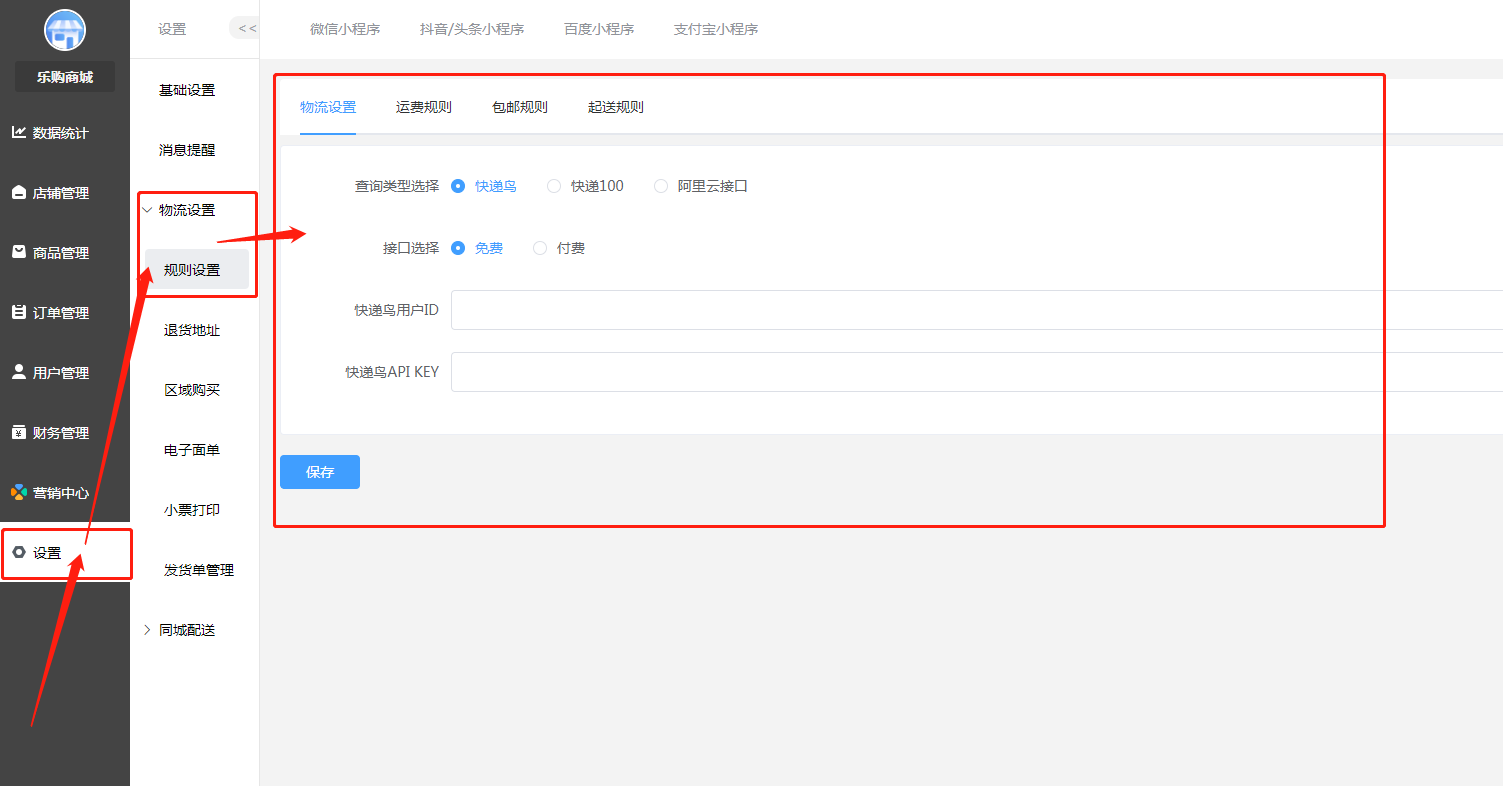Open 电子面单 submenu item
This screenshot has width=1503, height=786.
tap(192, 450)
